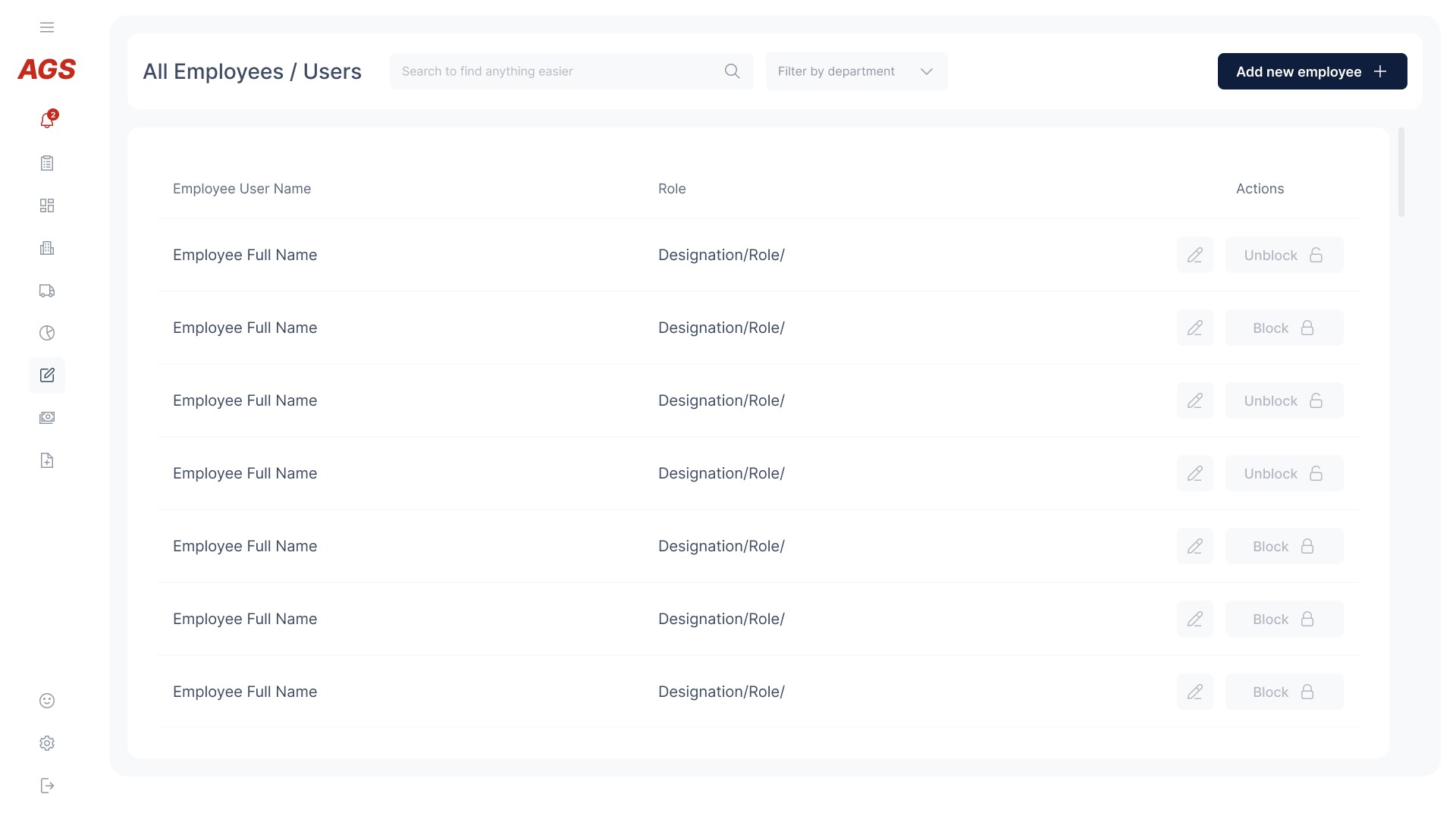Viewport: 1456px width, 819px height.
Task: Open the money banknote sidebar icon
Action: [x=47, y=418]
